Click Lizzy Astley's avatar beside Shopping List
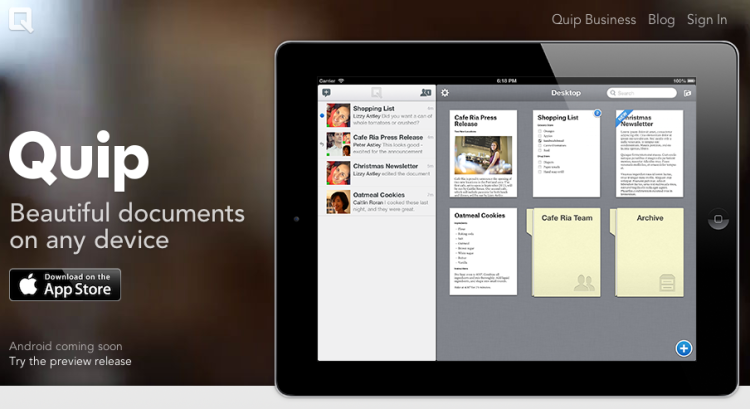Image resolution: width=750 pixels, height=409 pixels. pos(338,115)
